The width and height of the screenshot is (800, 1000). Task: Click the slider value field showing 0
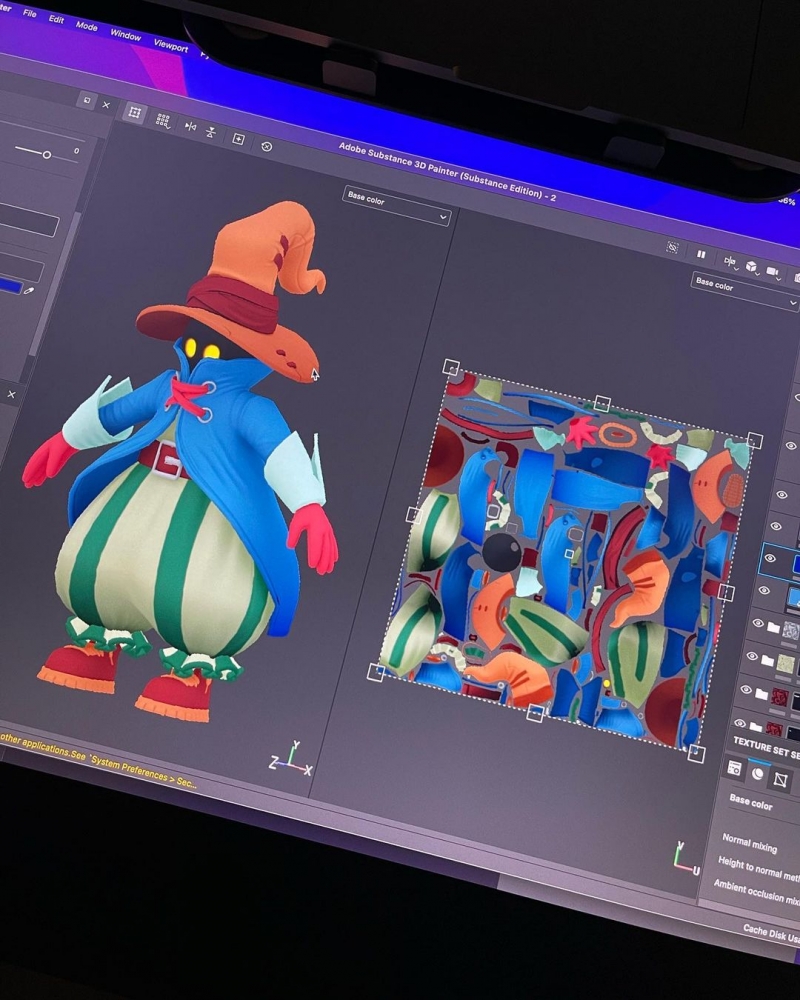coord(76,151)
